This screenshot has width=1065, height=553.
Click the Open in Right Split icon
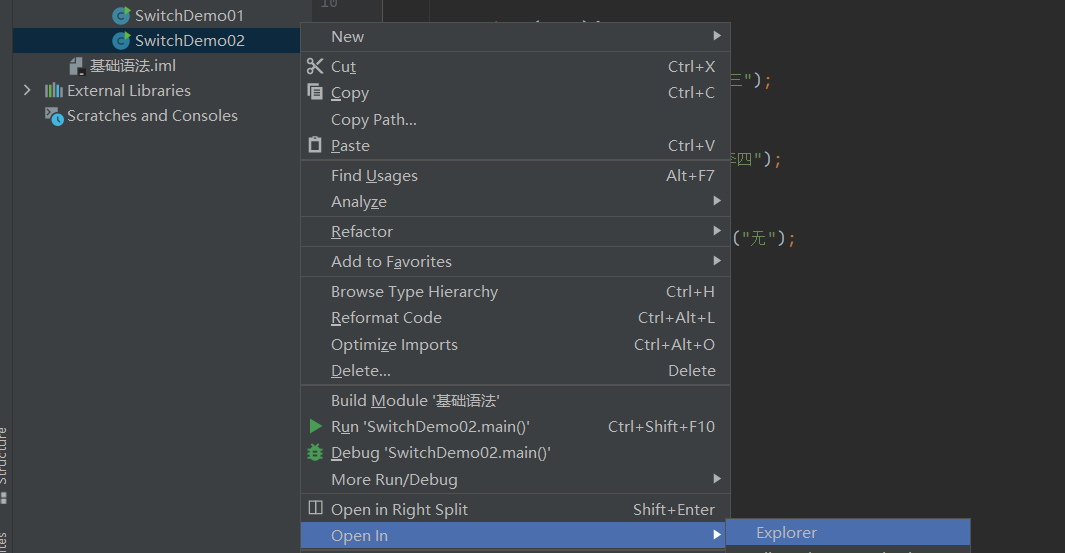(x=315, y=509)
